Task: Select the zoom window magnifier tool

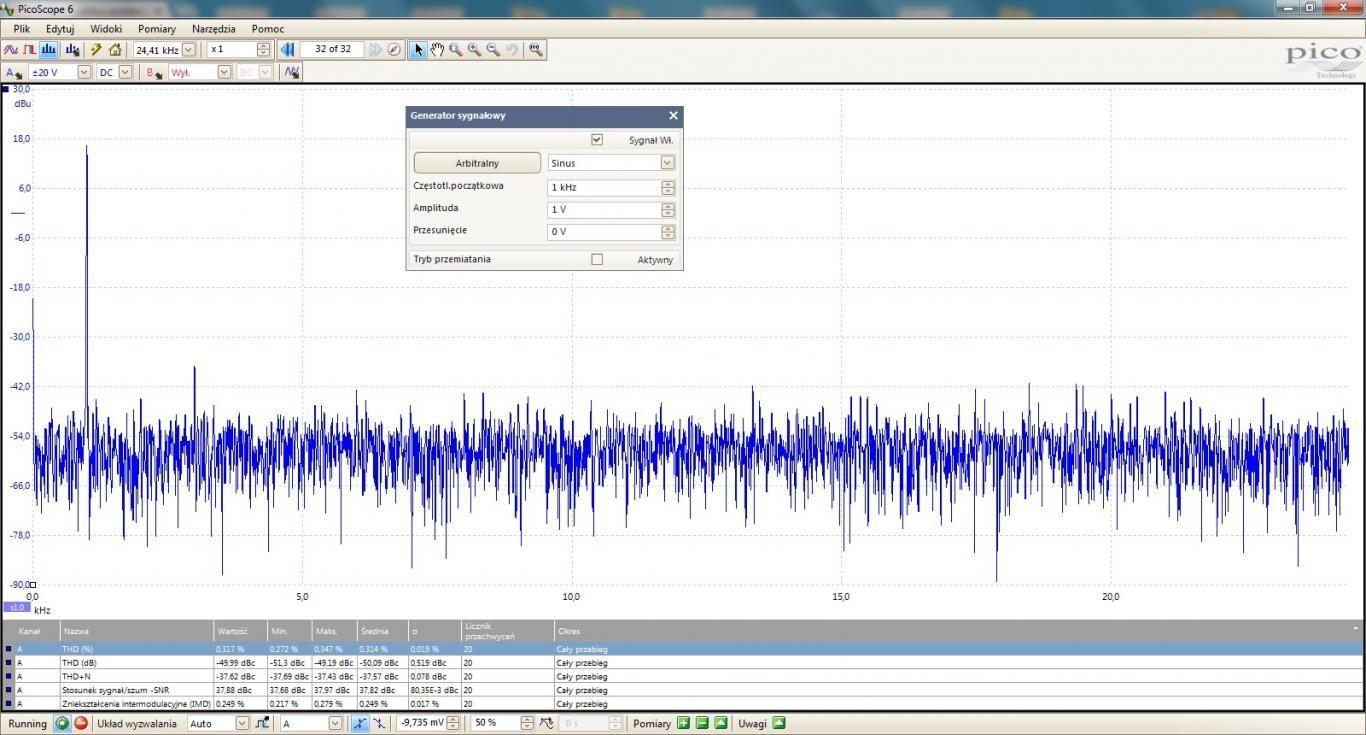Action: 456,49
